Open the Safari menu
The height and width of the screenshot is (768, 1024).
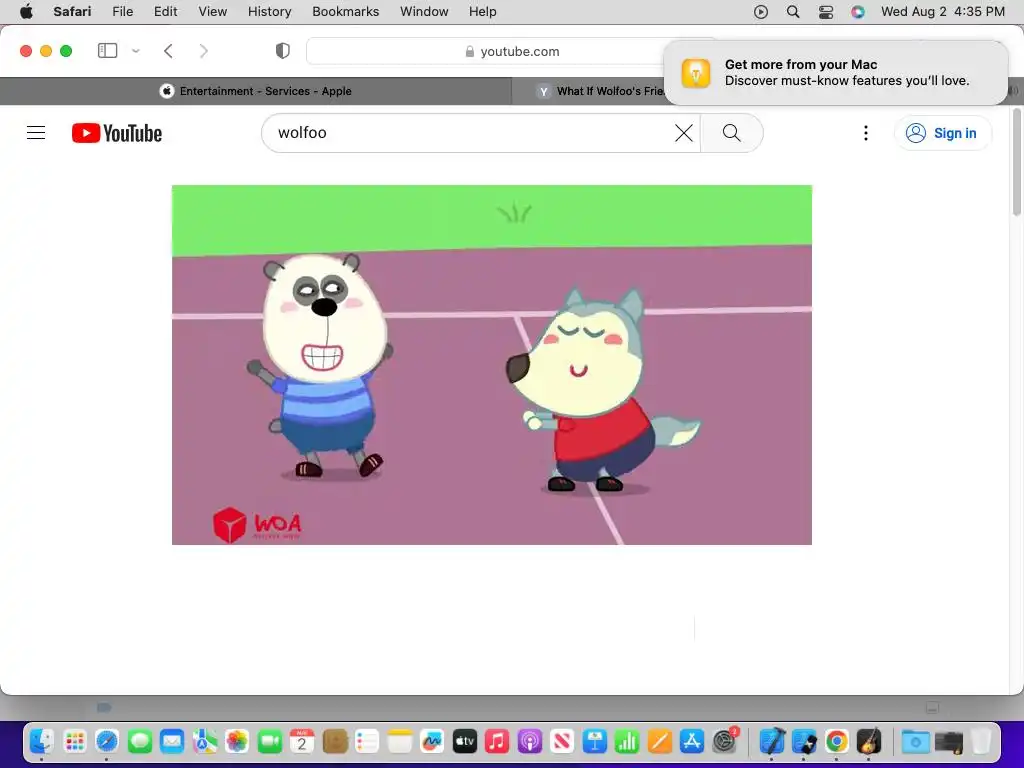[72, 12]
